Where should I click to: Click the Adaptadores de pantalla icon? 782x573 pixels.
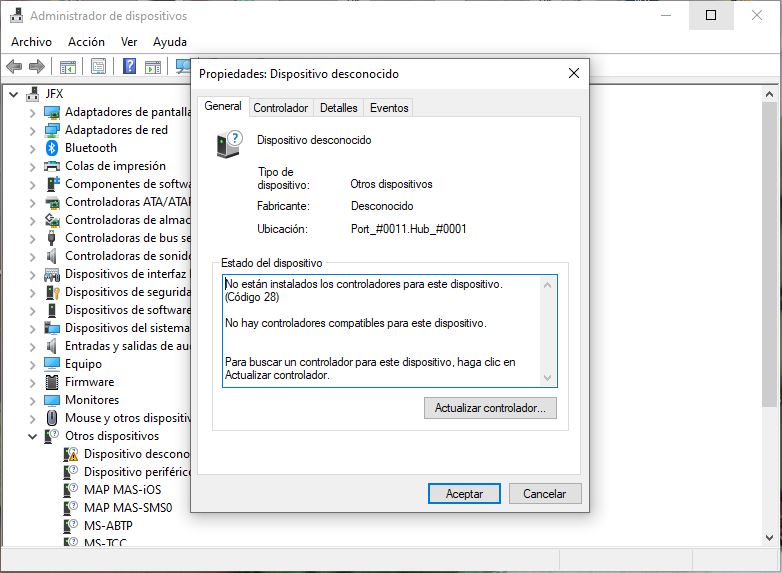point(52,112)
